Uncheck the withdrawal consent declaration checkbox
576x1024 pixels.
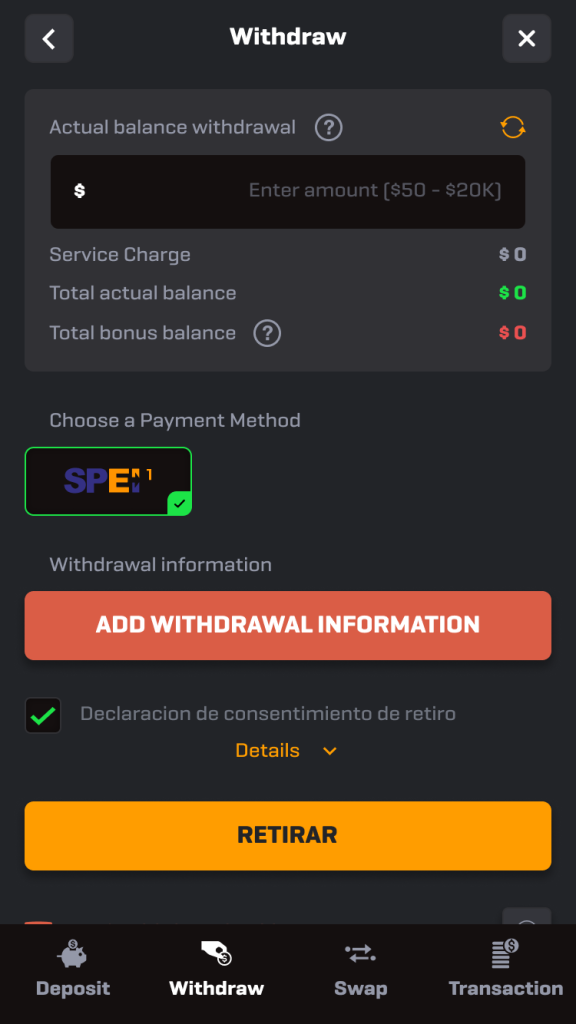coord(43,716)
